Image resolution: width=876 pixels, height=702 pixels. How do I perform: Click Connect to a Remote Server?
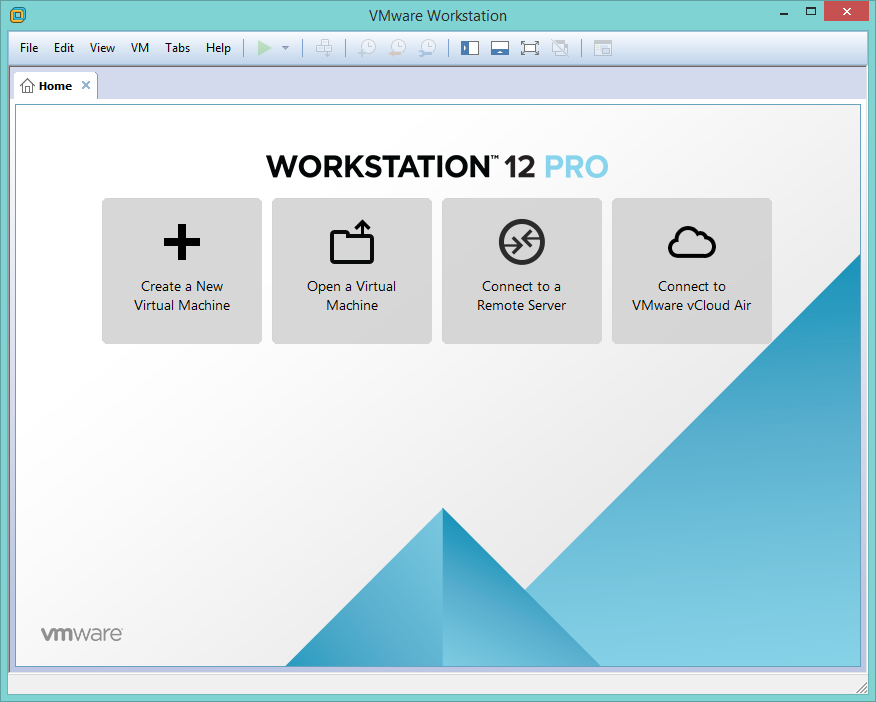[522, 271]
